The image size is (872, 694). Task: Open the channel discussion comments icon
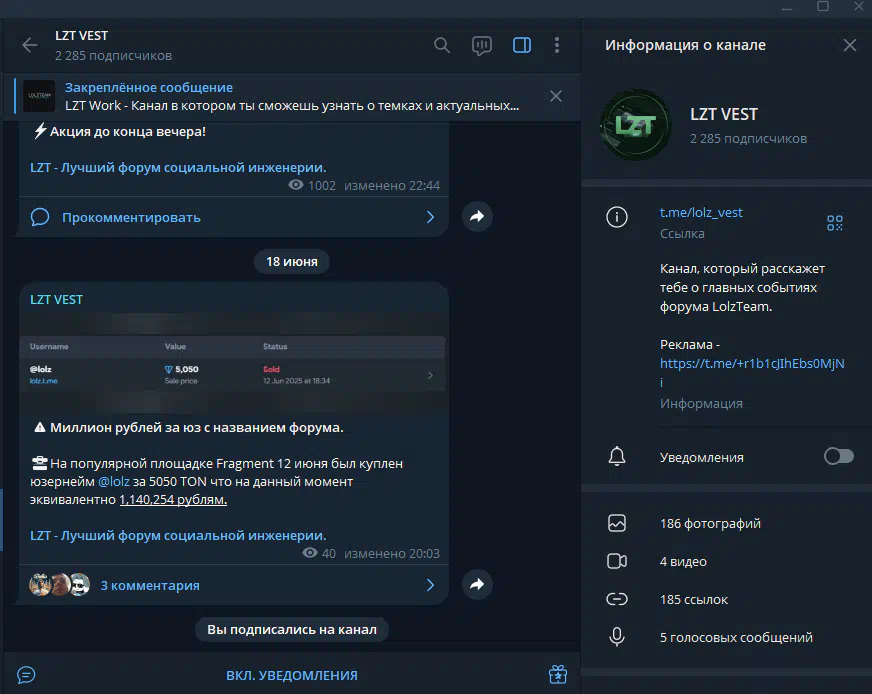coord(482,46)
